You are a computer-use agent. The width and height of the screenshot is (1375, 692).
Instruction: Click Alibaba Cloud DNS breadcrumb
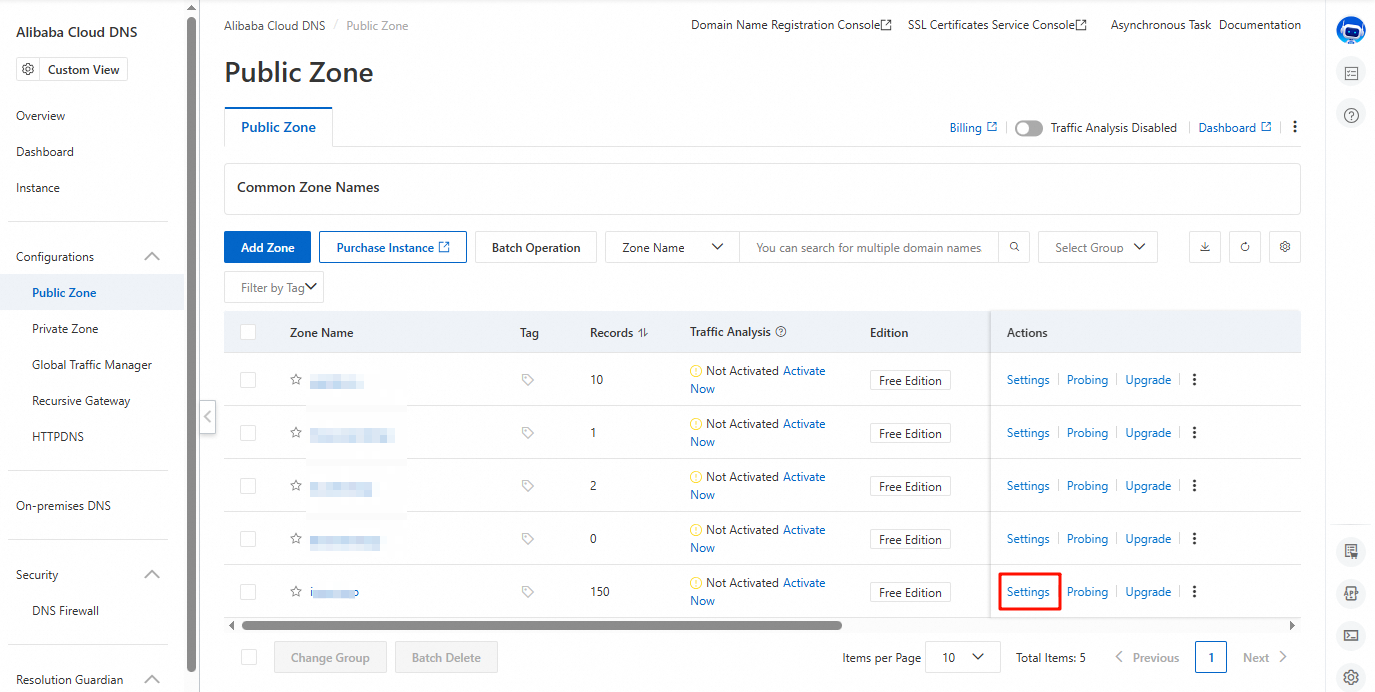point(274,25)
